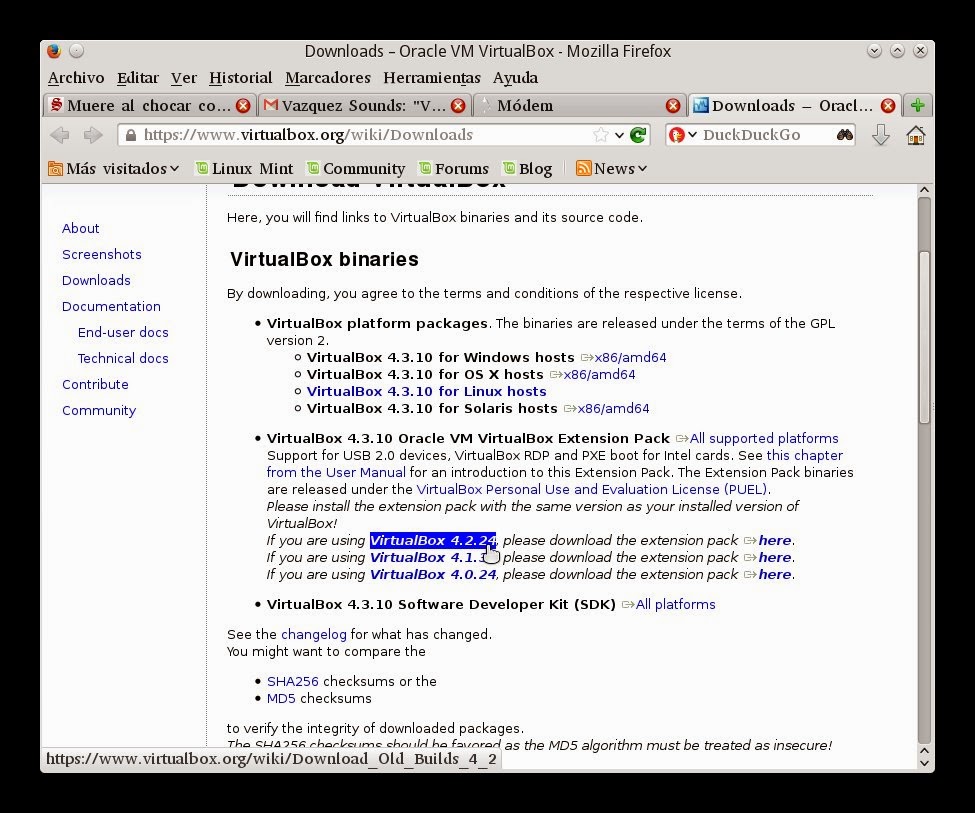Click the scrollbar up arrow
975x813 pixels.
[924, 190]
